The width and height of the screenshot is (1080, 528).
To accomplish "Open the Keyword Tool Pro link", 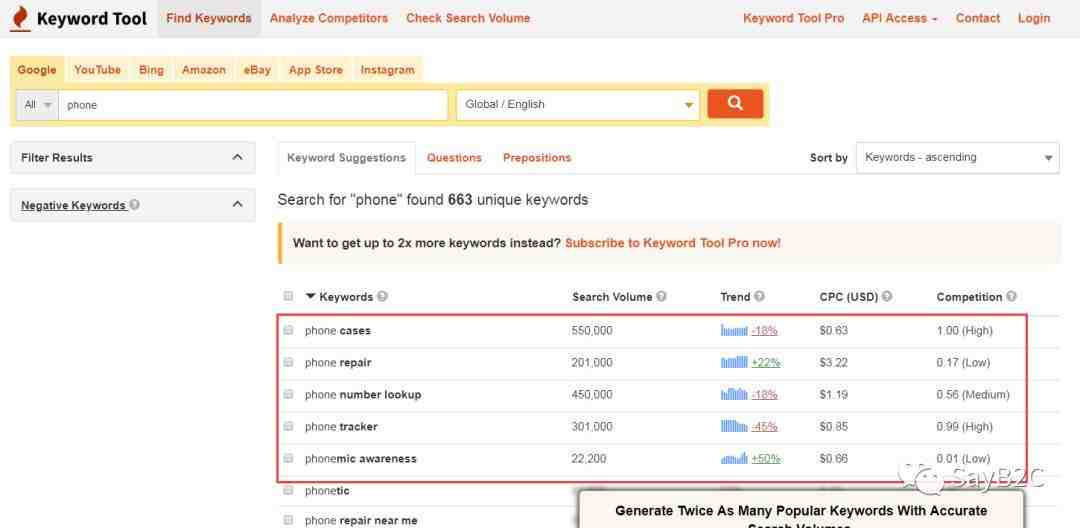I will tap(793, 19).
